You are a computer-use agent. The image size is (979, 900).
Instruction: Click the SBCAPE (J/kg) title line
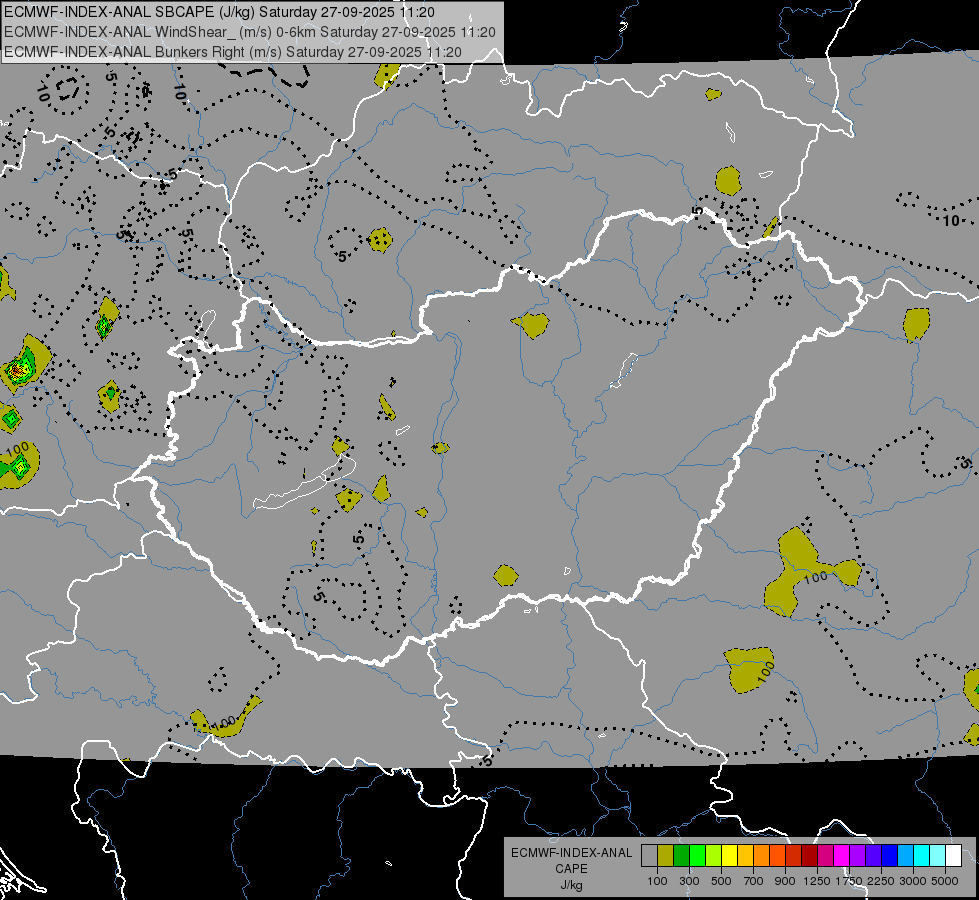[219, 12]
